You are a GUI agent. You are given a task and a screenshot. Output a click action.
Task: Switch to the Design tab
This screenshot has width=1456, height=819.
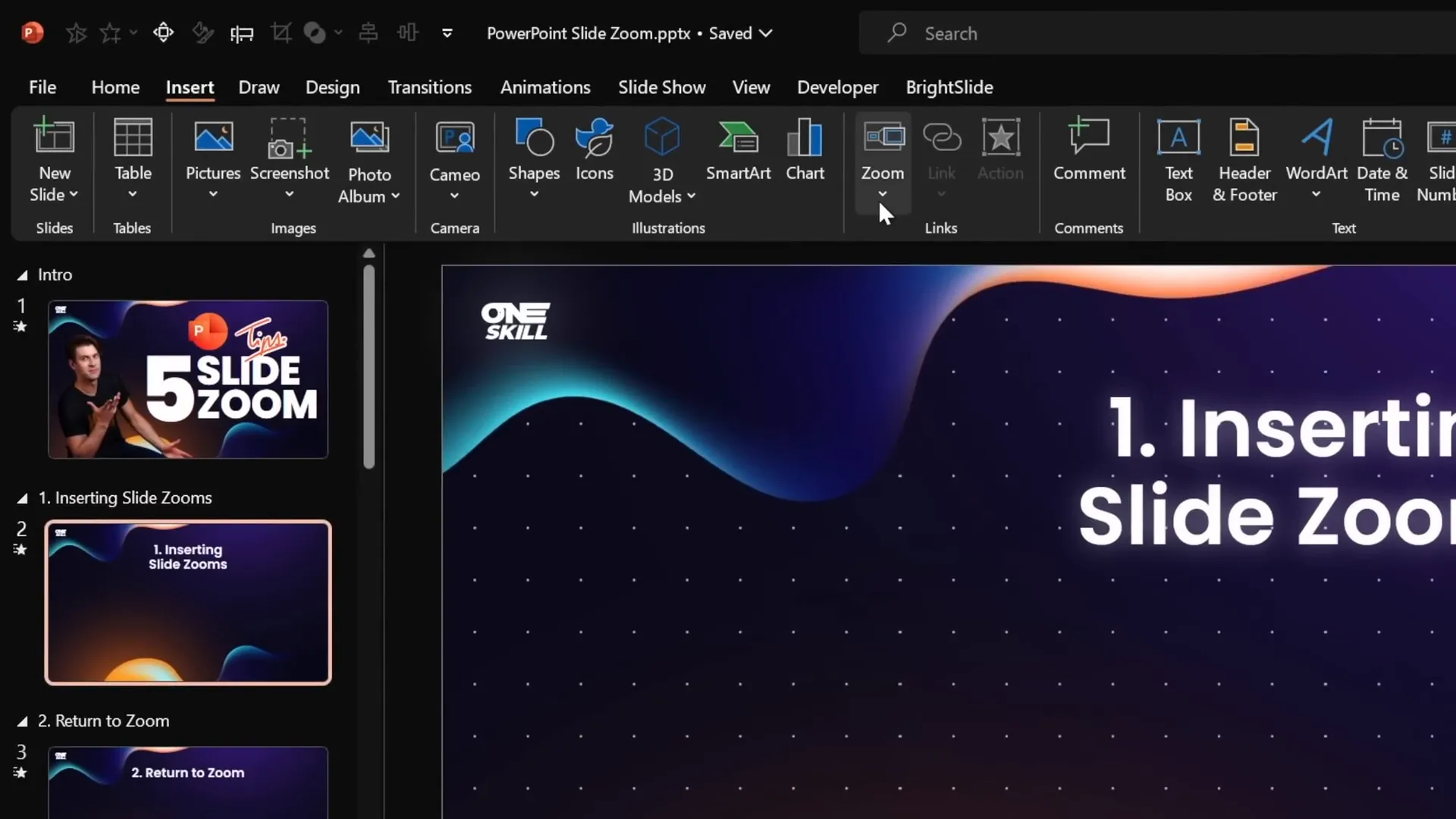coord(332,87)
